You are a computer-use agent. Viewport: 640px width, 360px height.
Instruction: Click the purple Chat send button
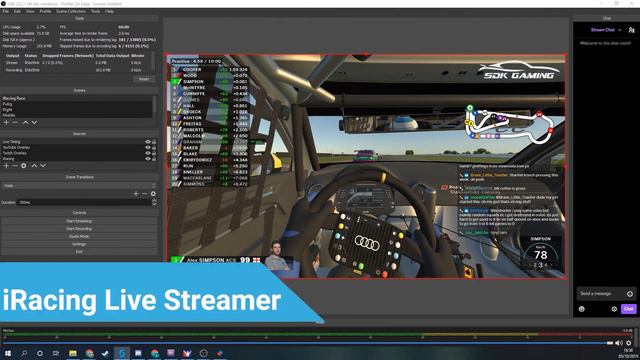[628, 309]
